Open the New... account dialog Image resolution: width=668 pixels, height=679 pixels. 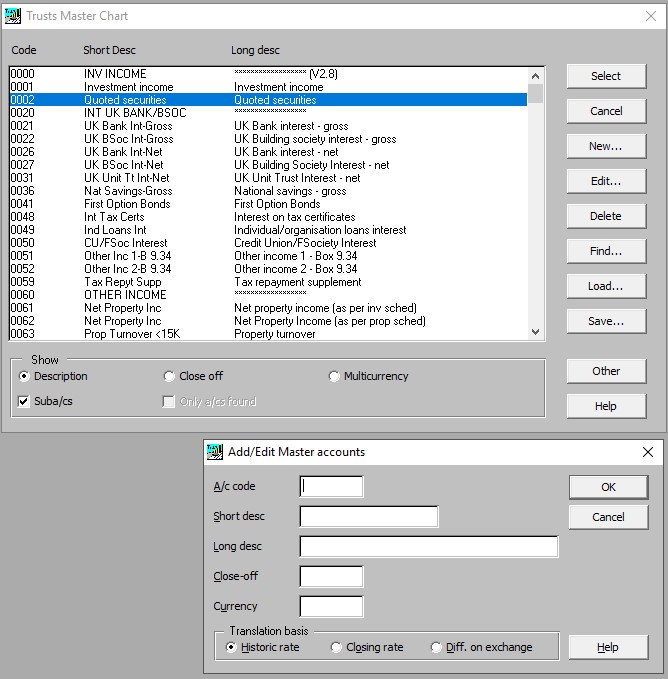tap(605, 146)
